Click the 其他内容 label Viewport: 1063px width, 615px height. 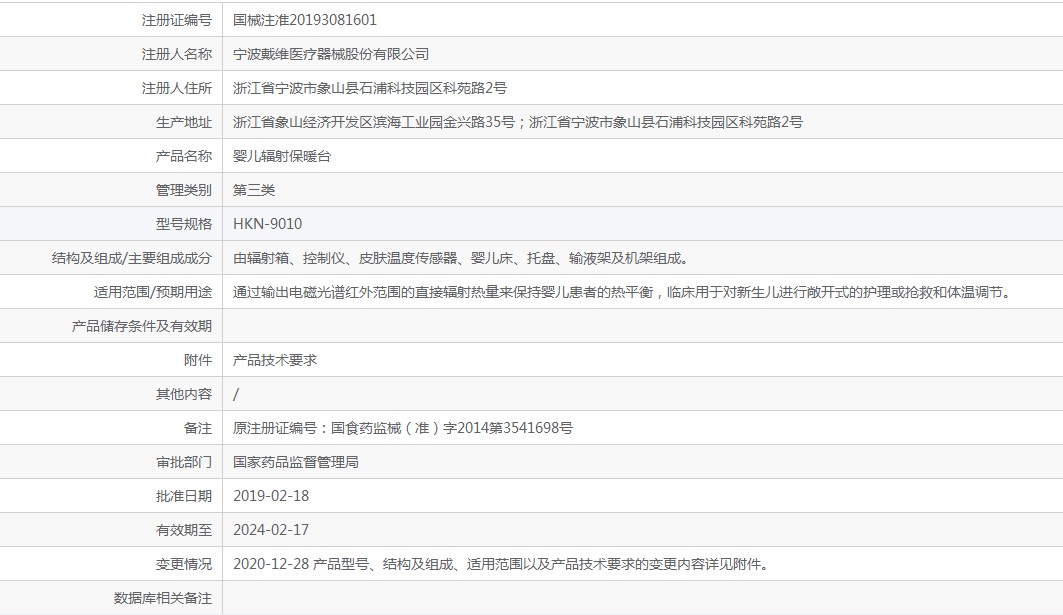click(x=184, y=394)
